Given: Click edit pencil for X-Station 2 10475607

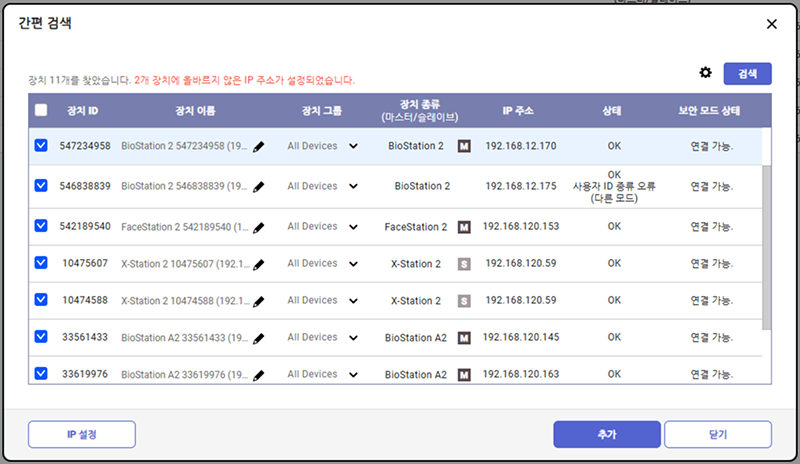Looking at the screenshot, I should tap(259, 265).
